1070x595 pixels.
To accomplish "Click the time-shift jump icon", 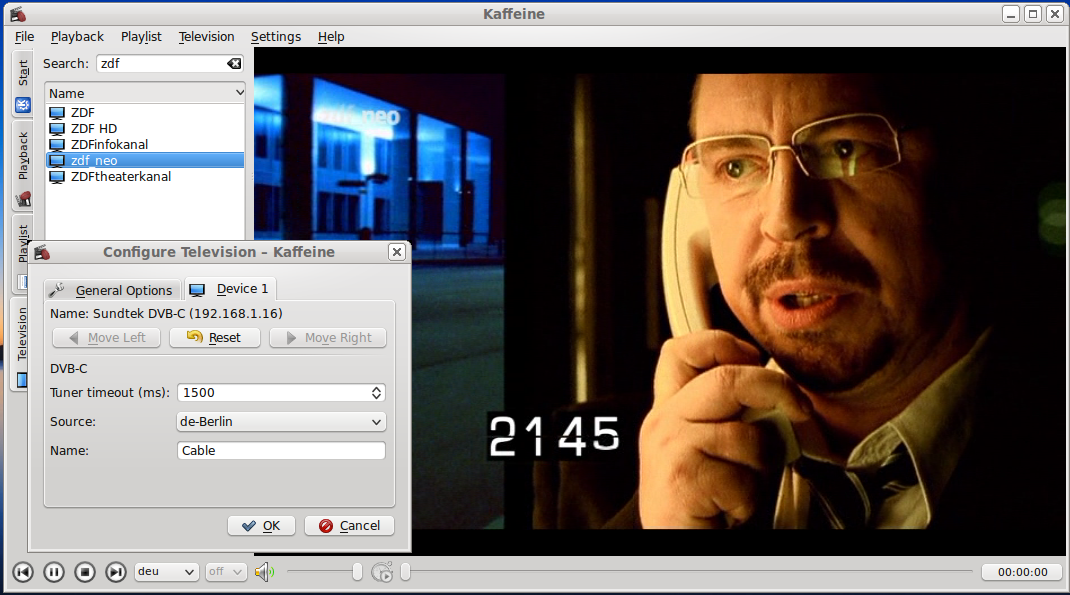I will [382, 572].
